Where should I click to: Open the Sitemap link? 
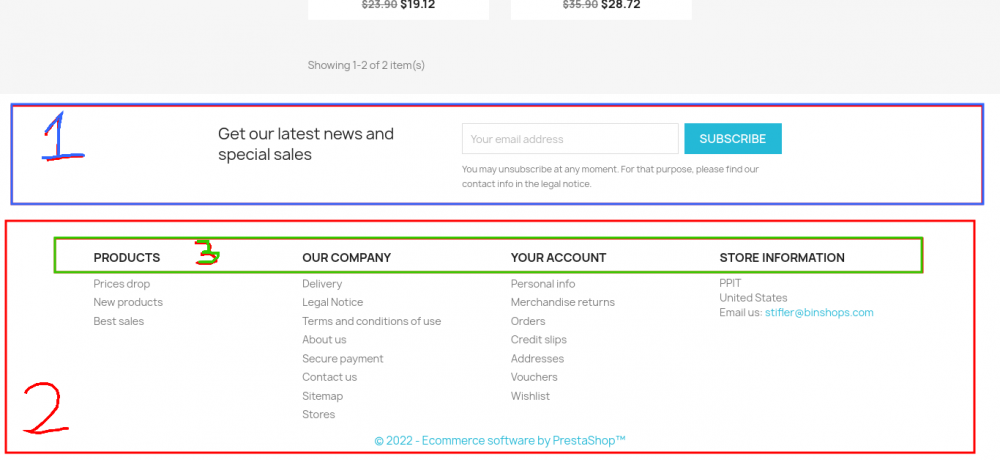click(x=322, y=396)
